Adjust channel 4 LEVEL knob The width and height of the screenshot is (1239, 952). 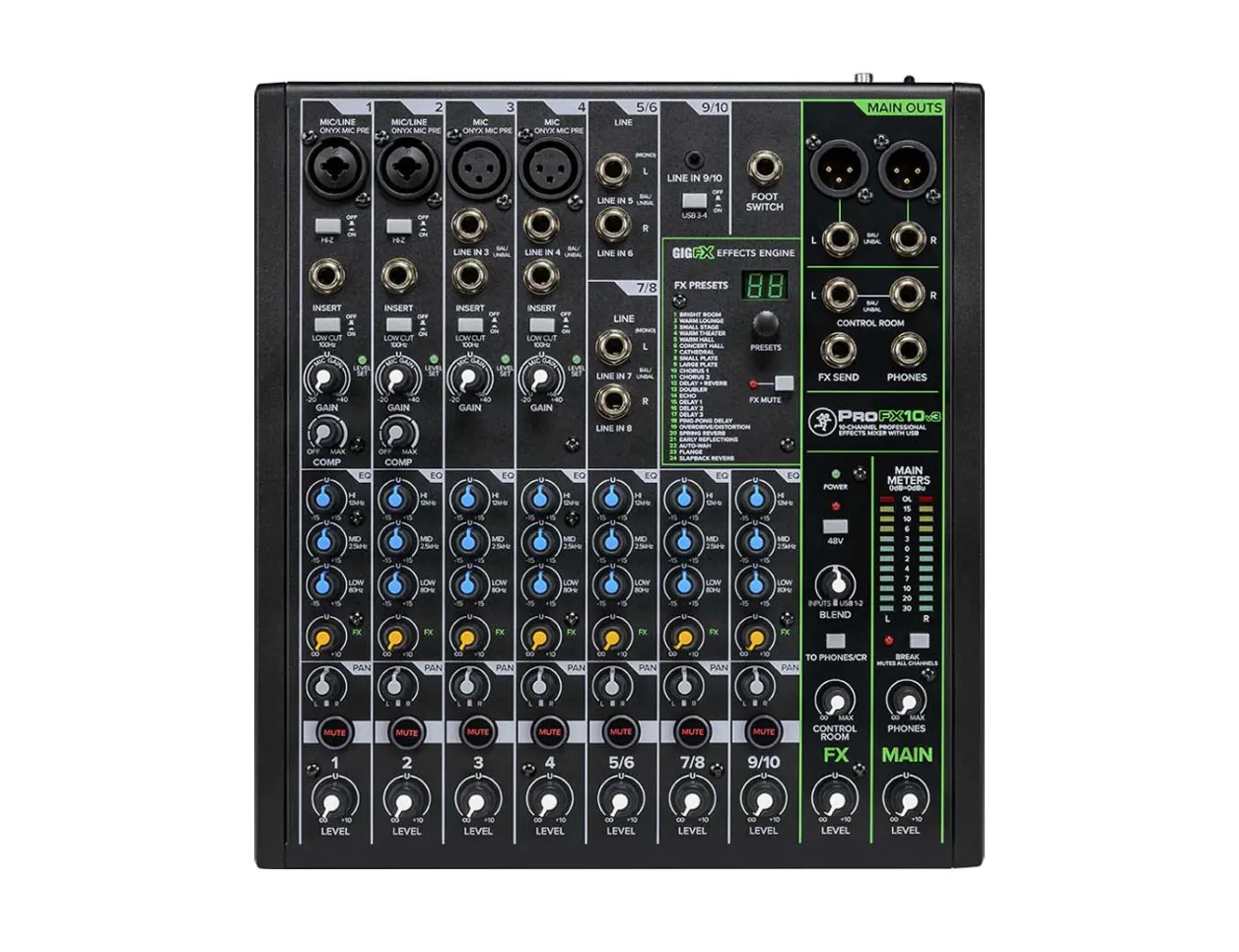pyautogui.click(x=549, y=799)
